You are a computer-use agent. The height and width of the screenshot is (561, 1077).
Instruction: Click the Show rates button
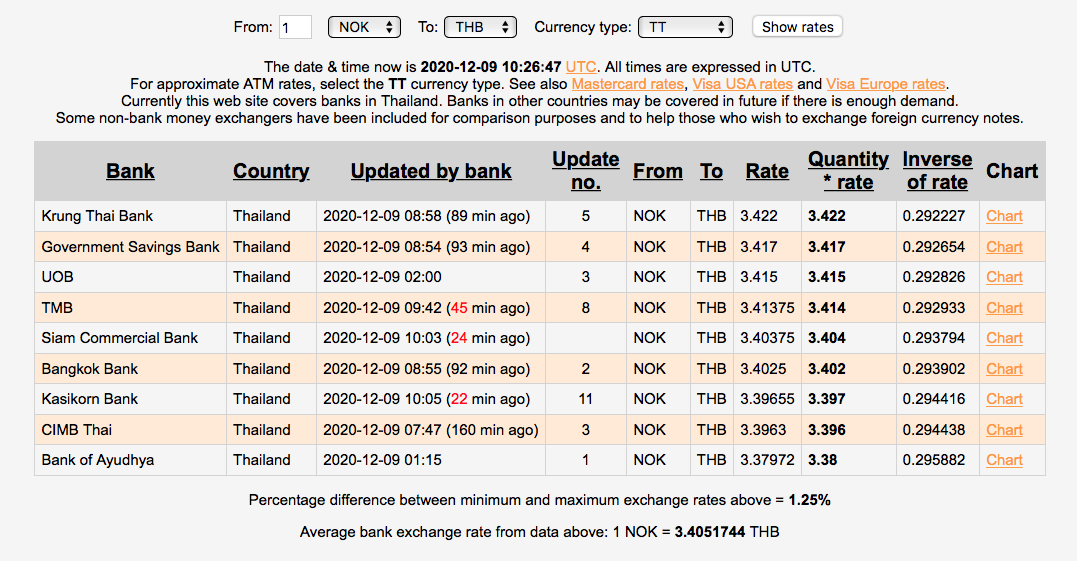(797, 27)
